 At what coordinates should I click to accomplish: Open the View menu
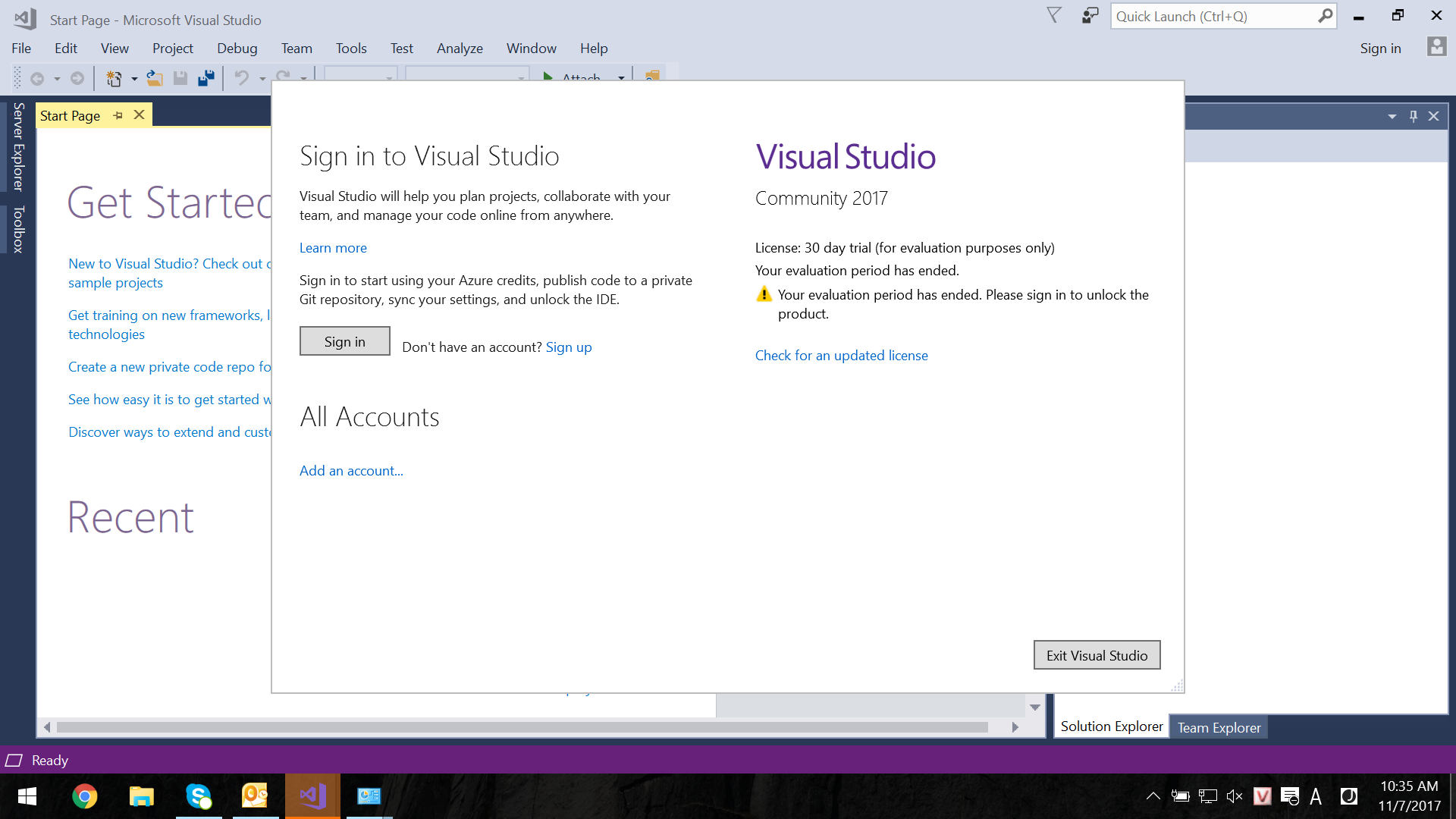pyautogui.click(x=115, y=48)
